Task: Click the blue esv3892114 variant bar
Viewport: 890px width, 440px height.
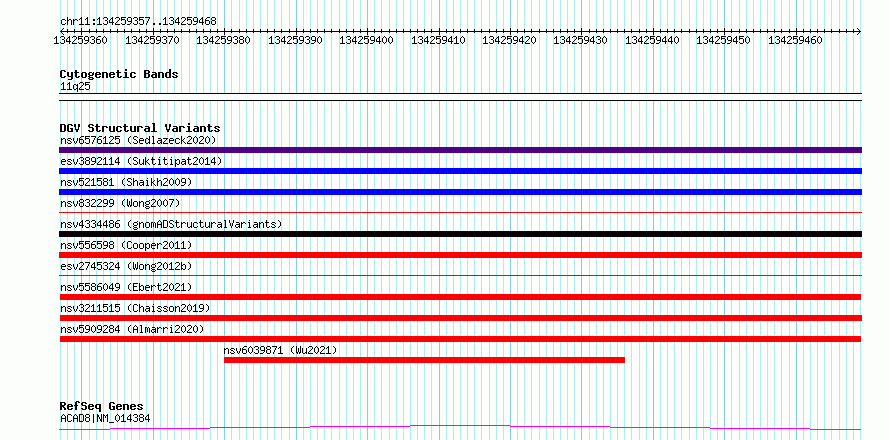Action: point(460,171)
